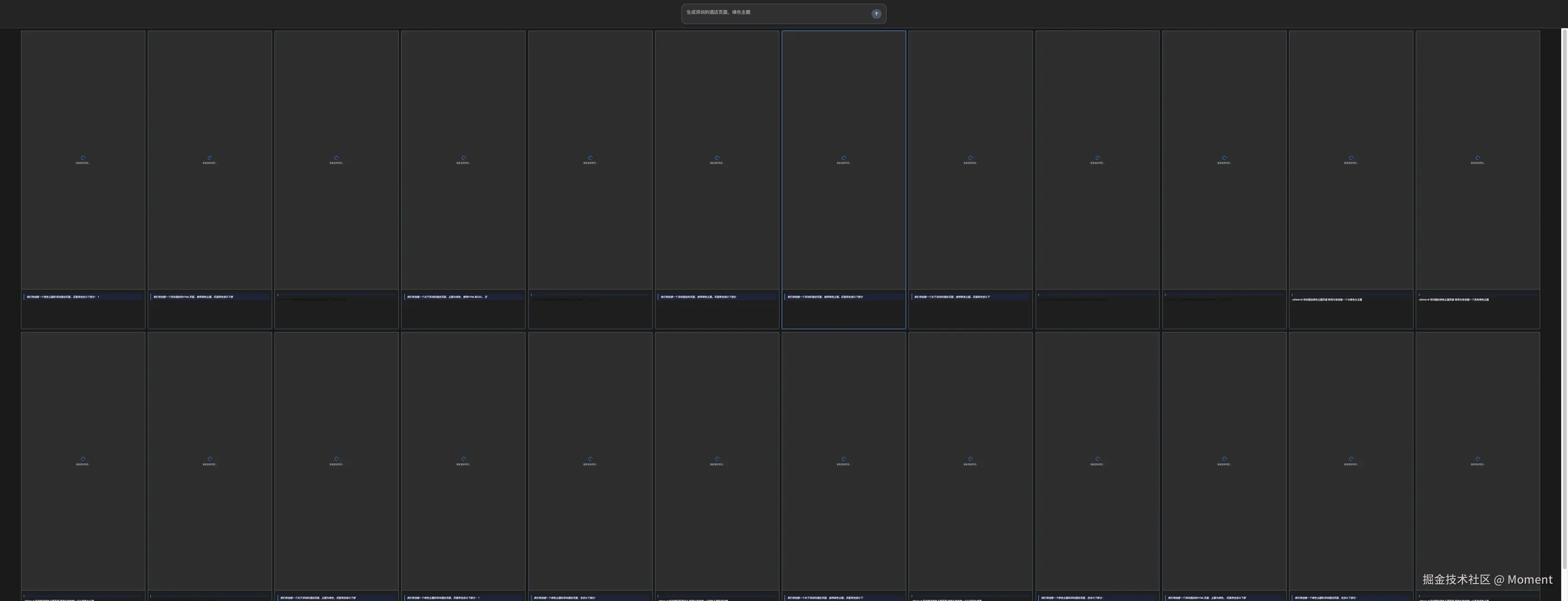Viewport: 1568px width, 601px height.
Task: Click loading spinner in first bottom-row card
Action: click(83, 459)
